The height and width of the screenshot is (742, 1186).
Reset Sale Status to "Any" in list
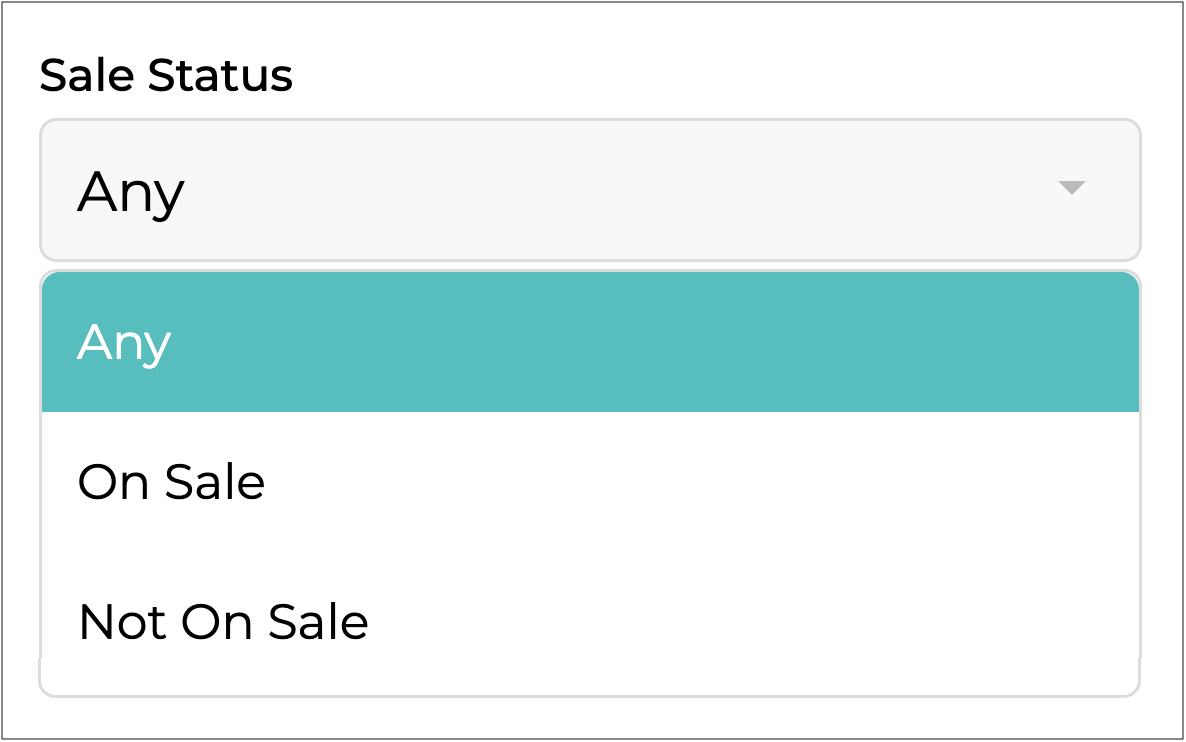[590, 342]
